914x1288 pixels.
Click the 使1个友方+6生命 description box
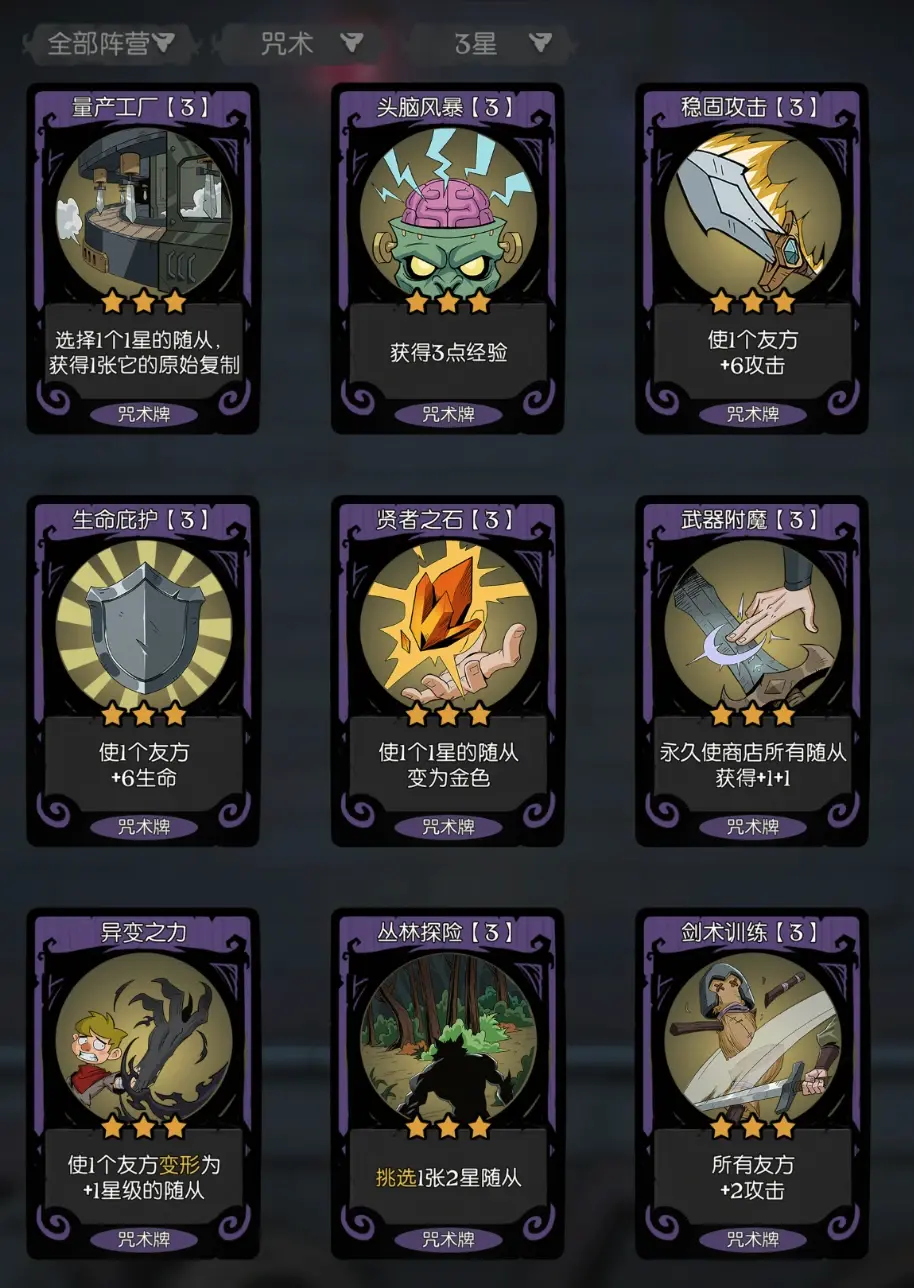click(143, 764)
